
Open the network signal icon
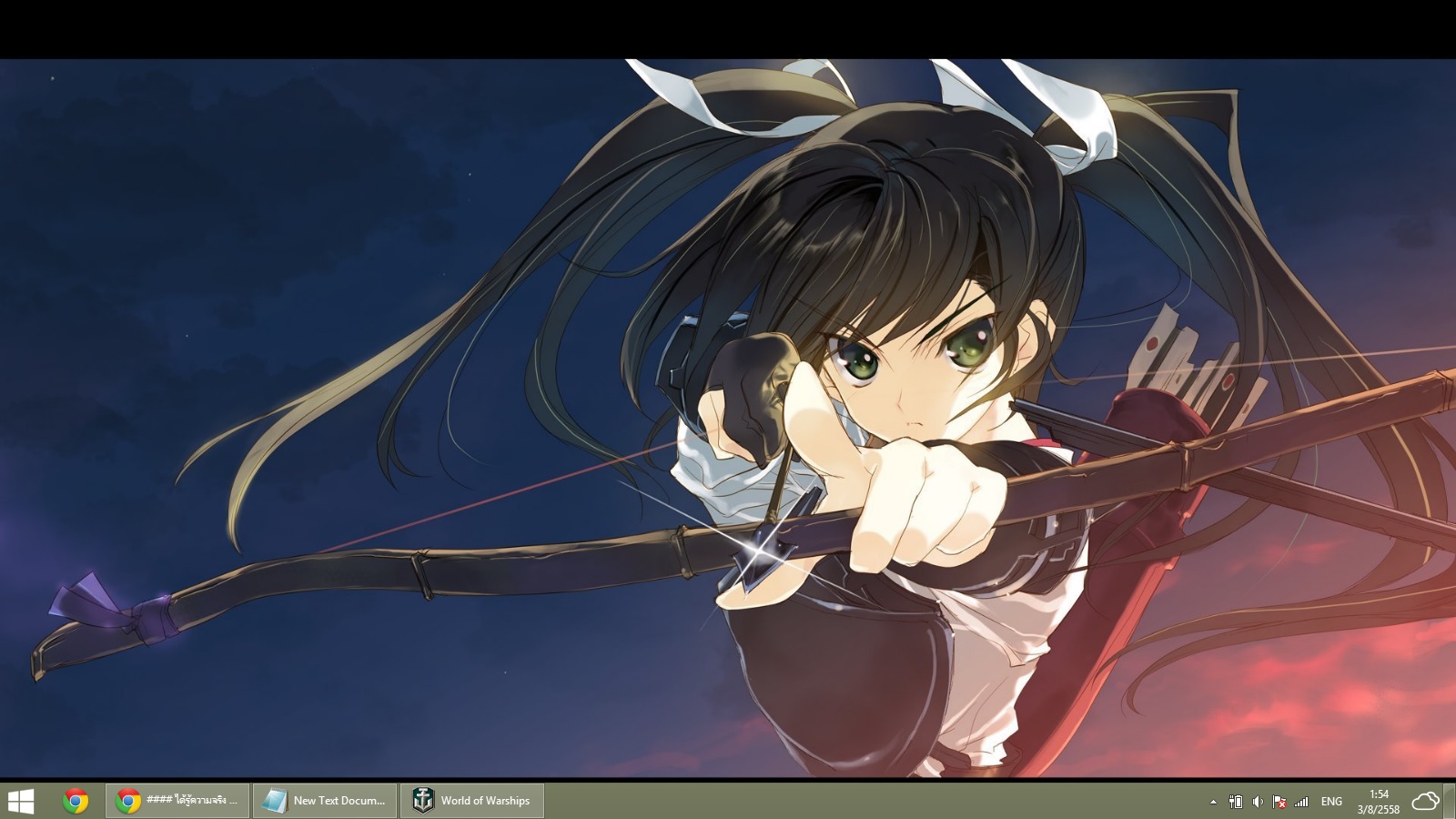[1301, 802]
